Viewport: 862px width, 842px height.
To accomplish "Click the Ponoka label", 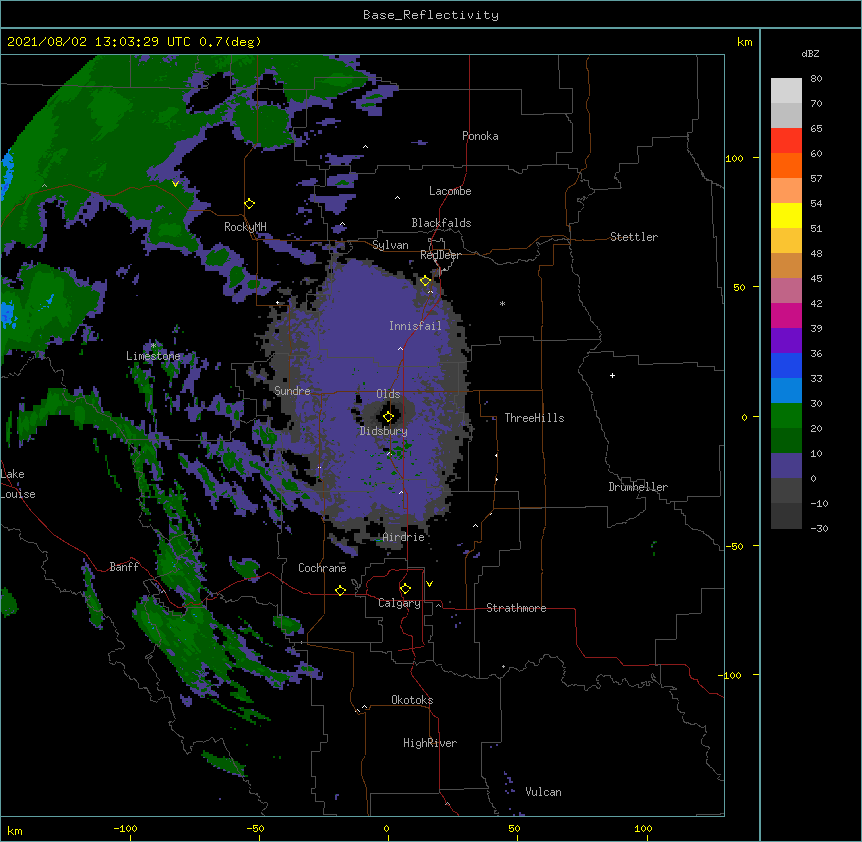I will pos(480,136).
